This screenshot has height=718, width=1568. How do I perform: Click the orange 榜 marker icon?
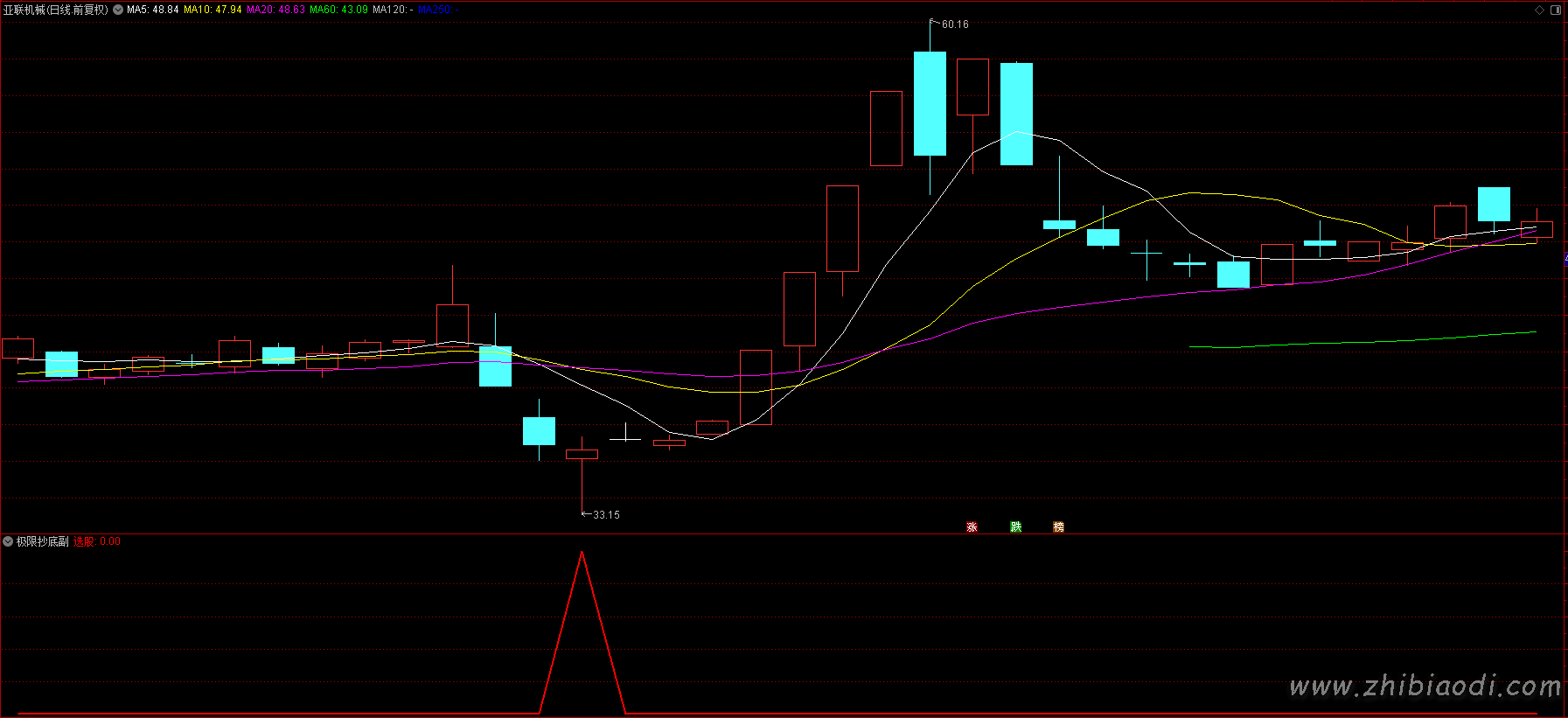1058,526
